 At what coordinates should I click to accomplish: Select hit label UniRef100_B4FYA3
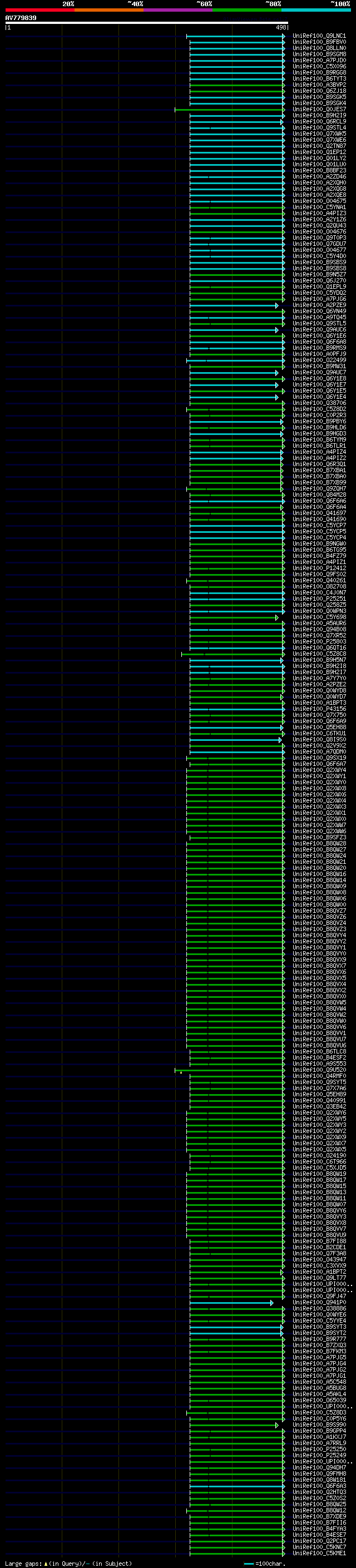click(x=319, y=1529)
